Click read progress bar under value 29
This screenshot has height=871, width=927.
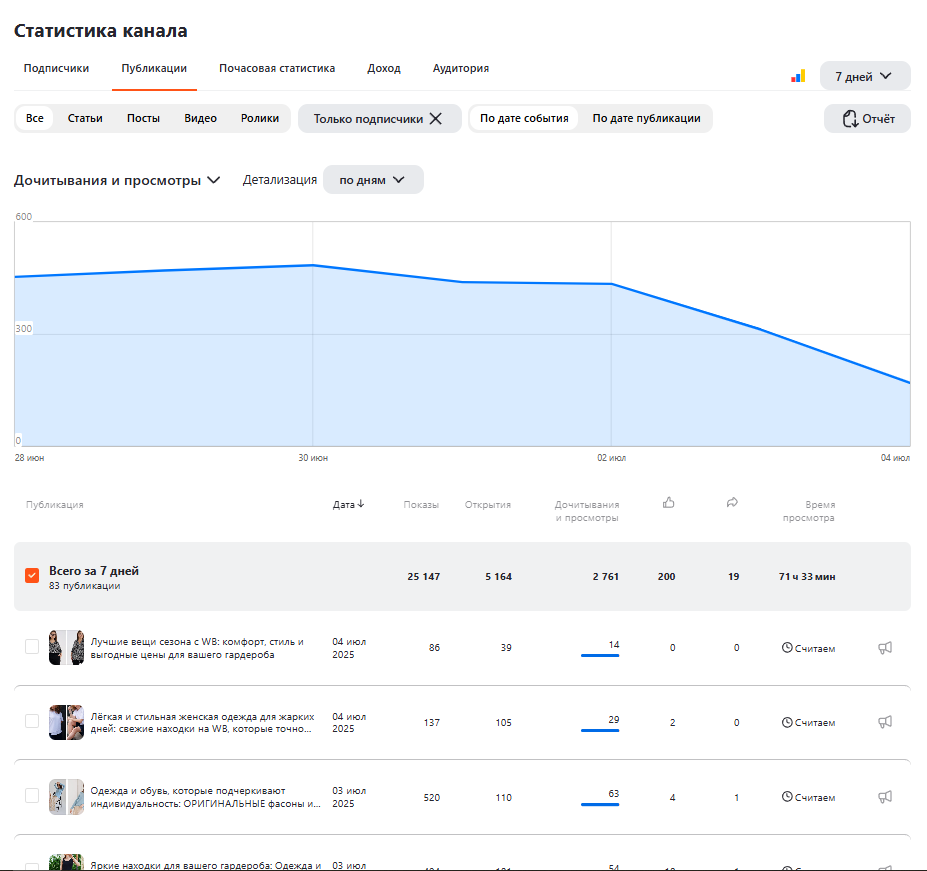[600, 730]
